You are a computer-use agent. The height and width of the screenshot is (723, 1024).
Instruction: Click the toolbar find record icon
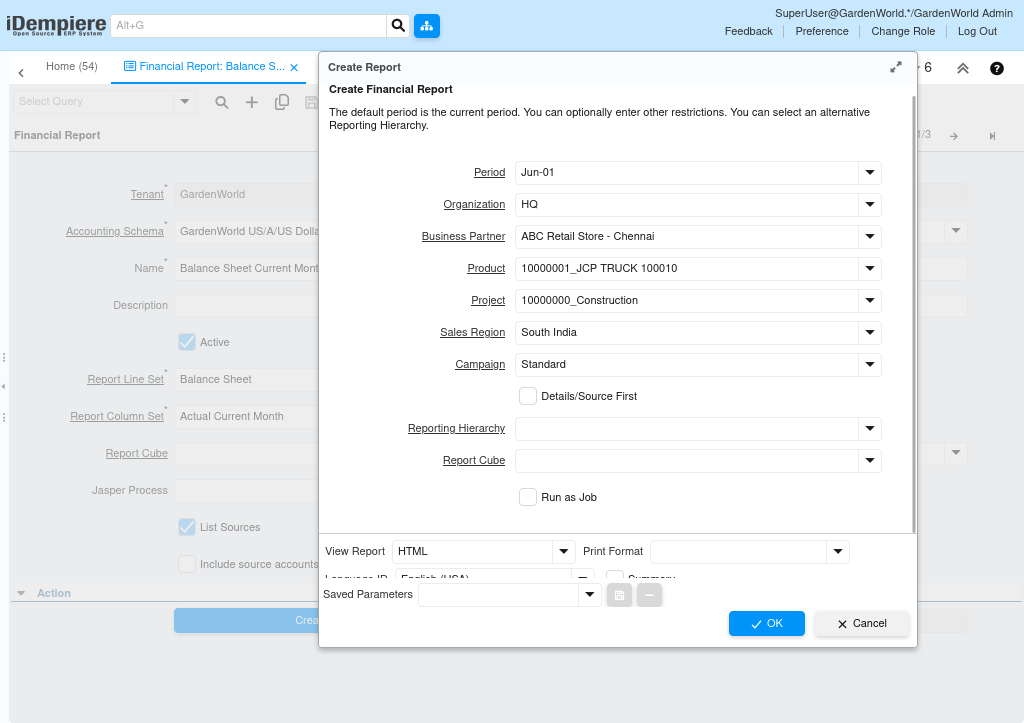(x=222, y=102)
